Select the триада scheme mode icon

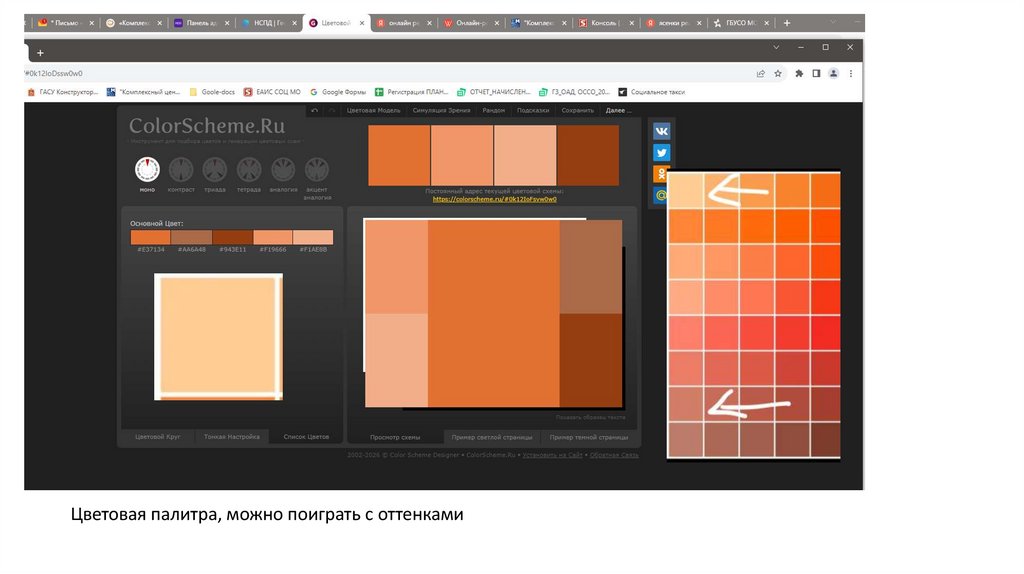click(215, 170)
